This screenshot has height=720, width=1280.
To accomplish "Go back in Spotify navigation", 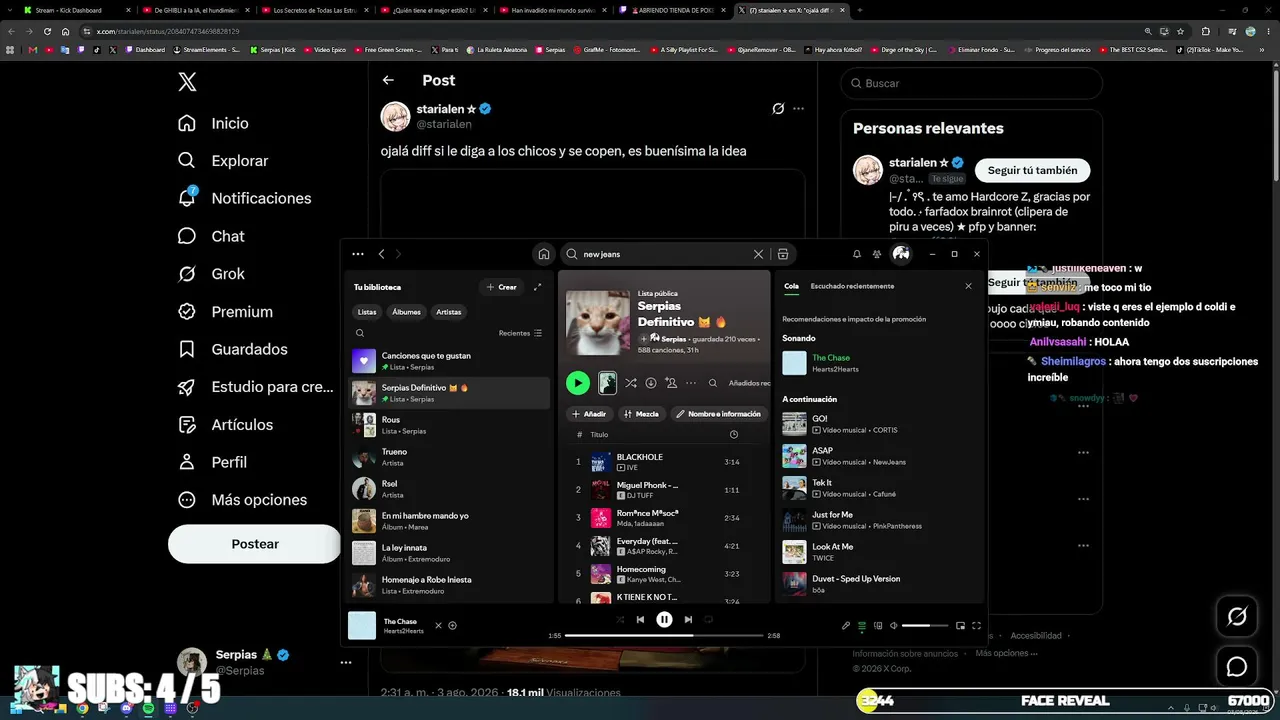I will (x=381, y=254).
